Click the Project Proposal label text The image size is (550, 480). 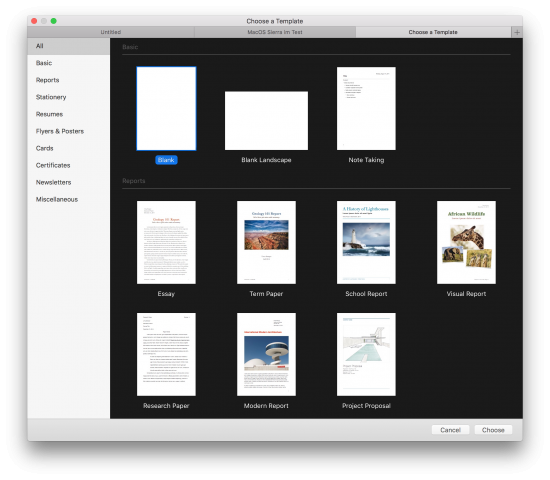click(366, 406)
